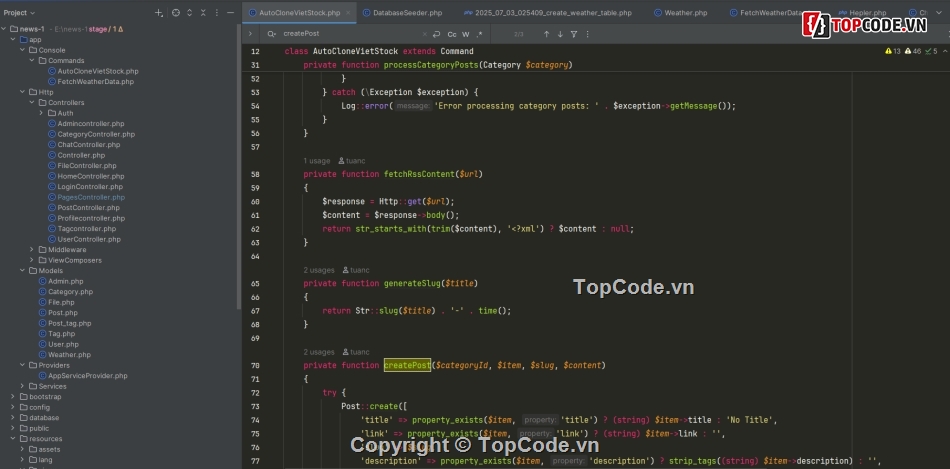The height and width of the screenshot is (469, 950).
Task: Click the weak warnings indicator showing 46
Action: click(913, 52)
